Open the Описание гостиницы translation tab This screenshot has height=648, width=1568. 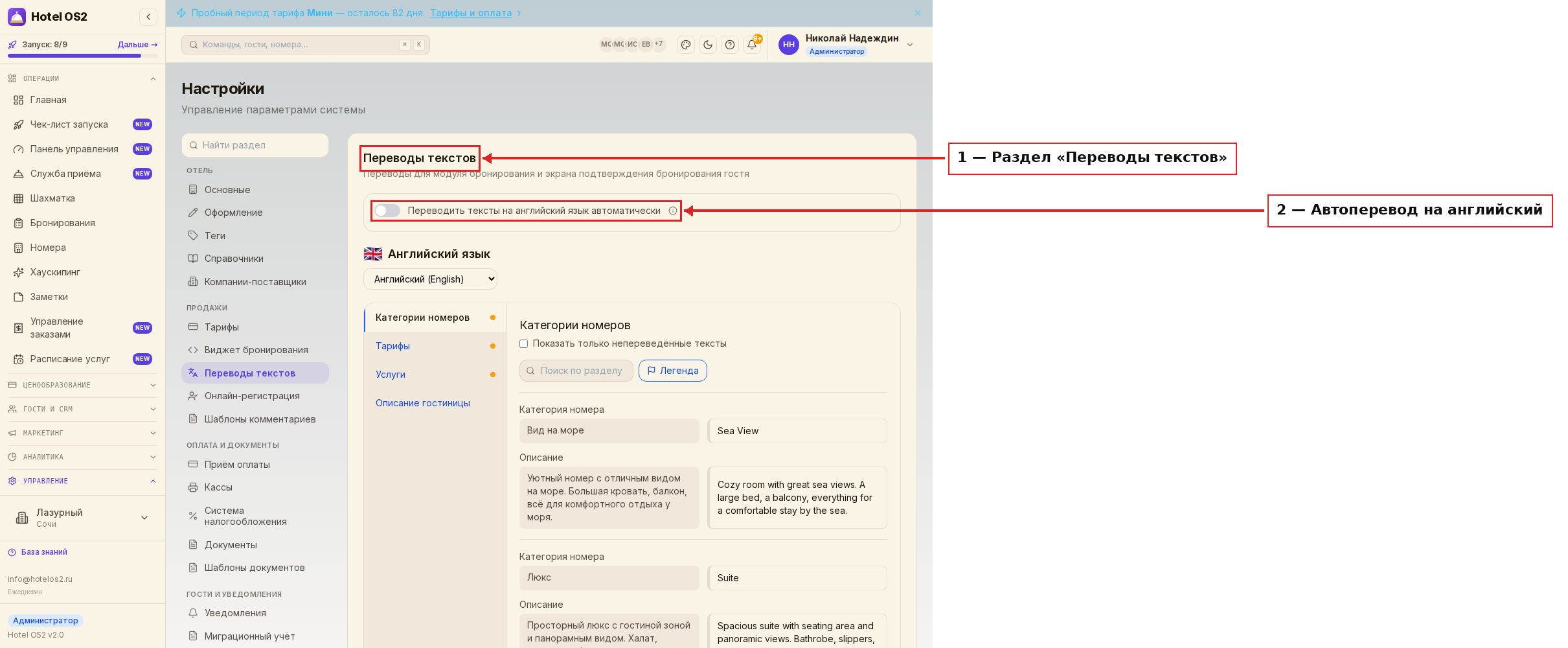(x=435, y=403)
